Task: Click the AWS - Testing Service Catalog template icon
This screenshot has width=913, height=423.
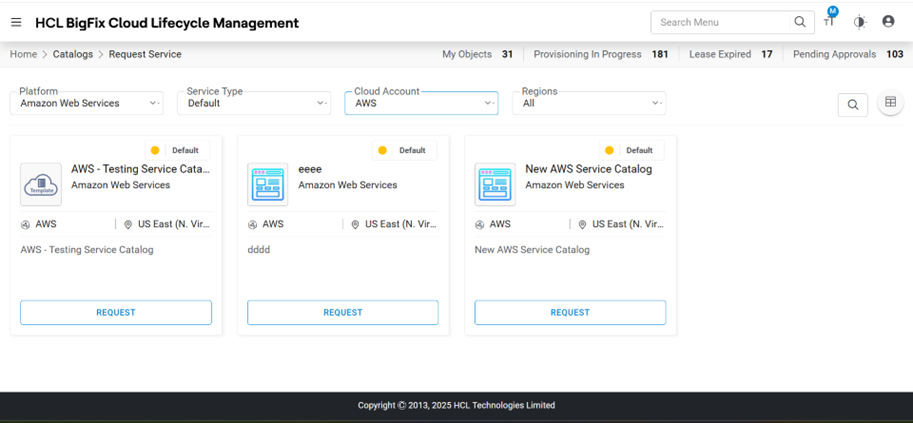Action: 41,184
